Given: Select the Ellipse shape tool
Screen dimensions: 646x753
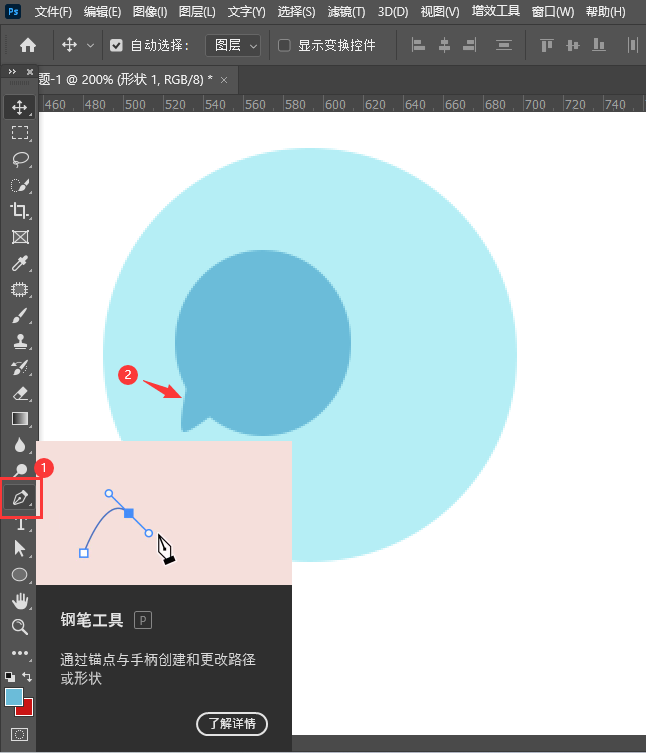Looking at the screenshot, I should pos(19,574).
